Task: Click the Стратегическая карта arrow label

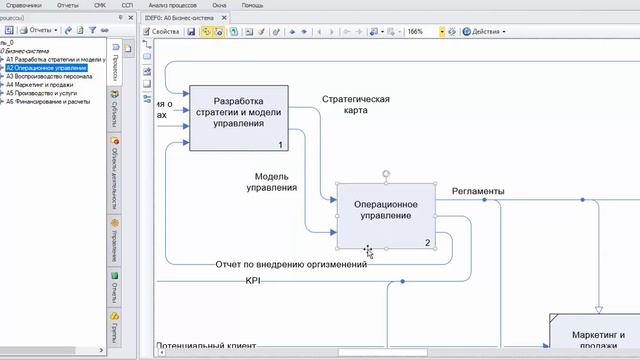Action: point(356,104)
